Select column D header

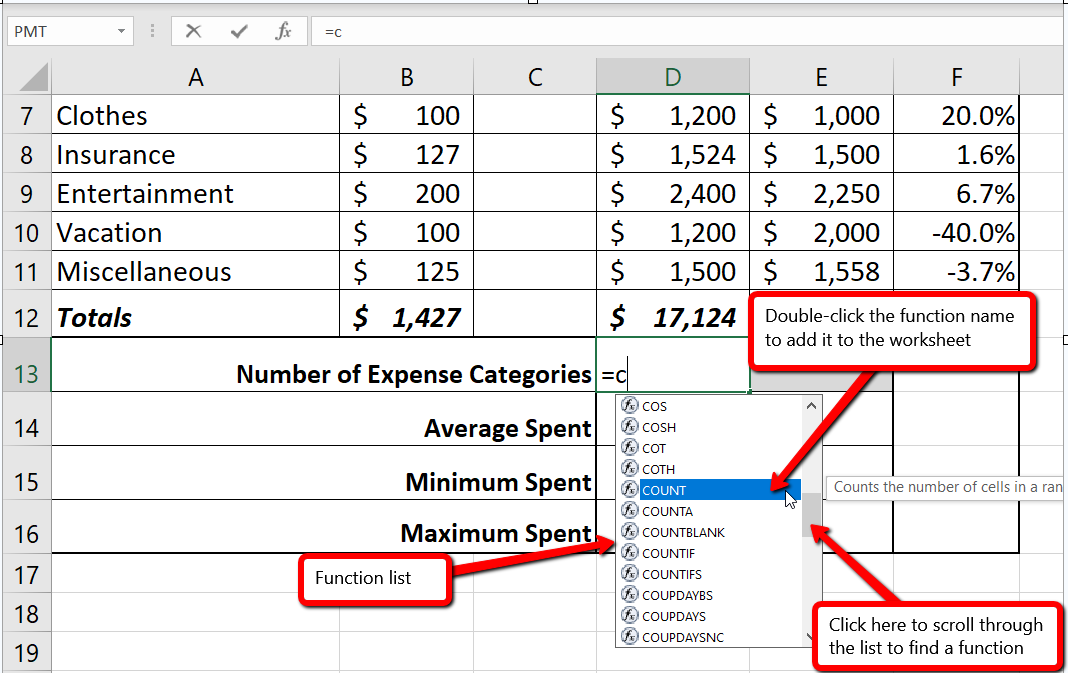point(672,76)
